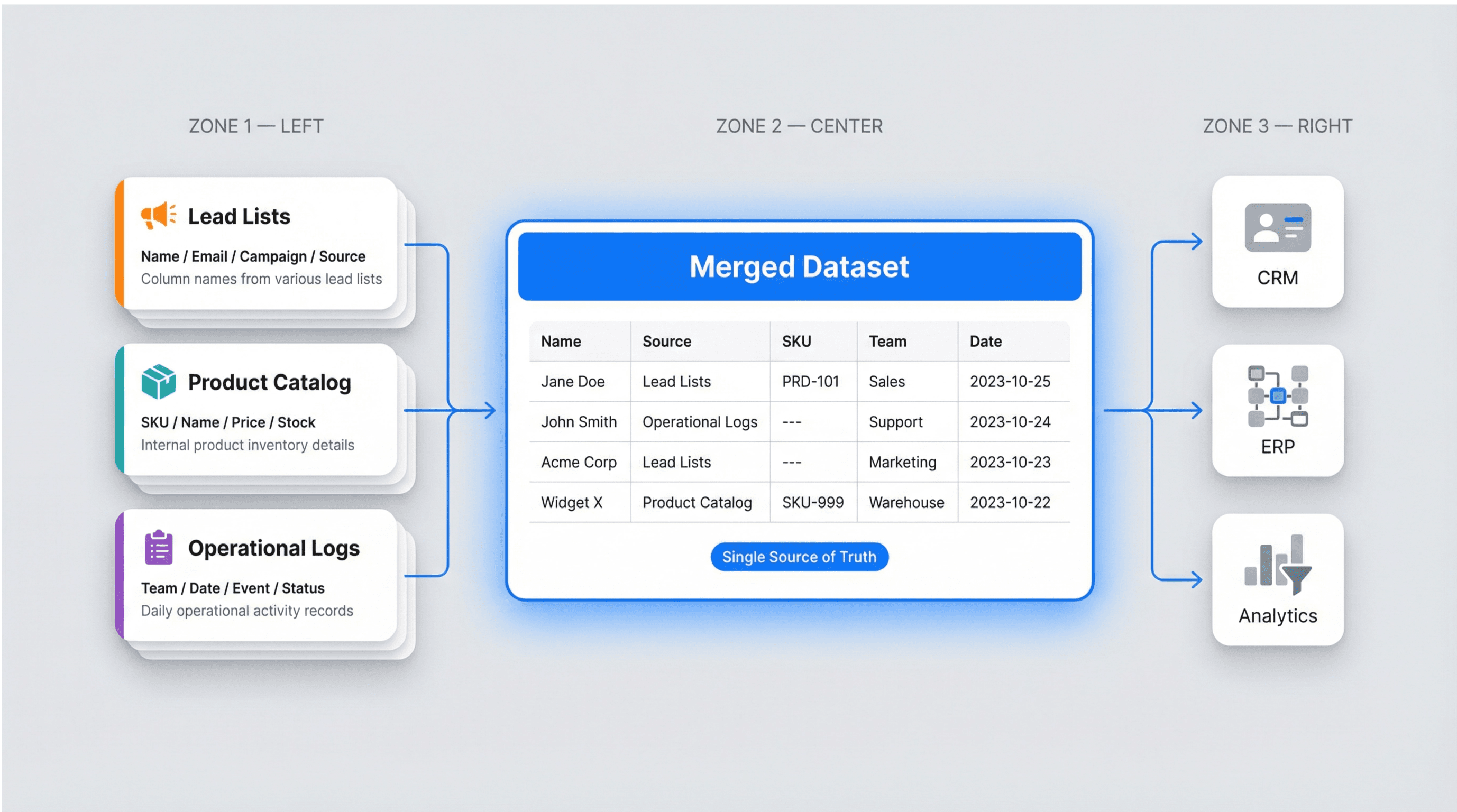The width and height of the screenshot is (1457, 812).
Task: Select the teal box icon on Product Catalog card
Action: pyautogui.click(x=160, y=382)
